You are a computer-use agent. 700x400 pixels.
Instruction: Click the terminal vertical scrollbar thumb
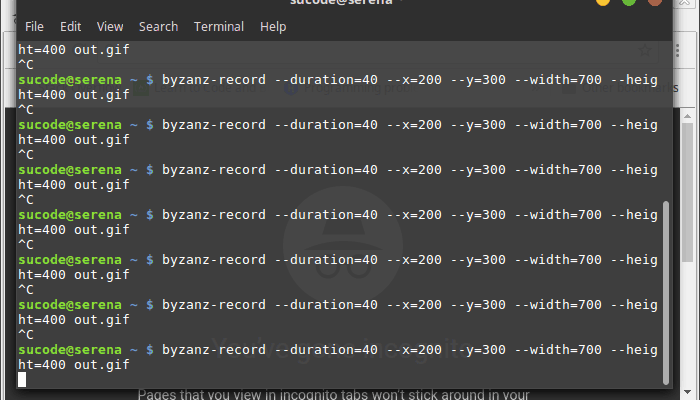666,293
